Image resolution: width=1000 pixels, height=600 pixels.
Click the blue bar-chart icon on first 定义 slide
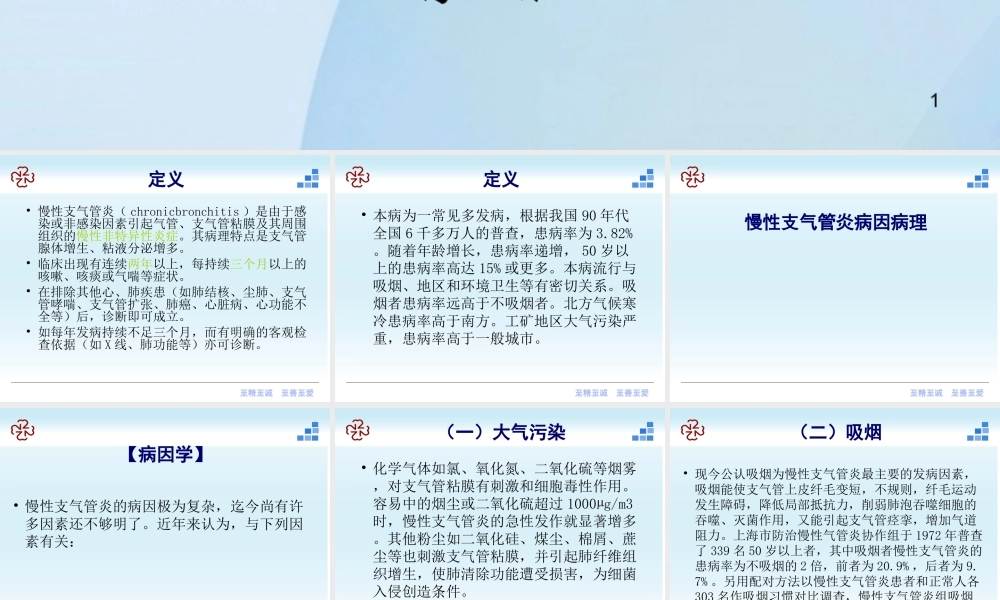308,180
